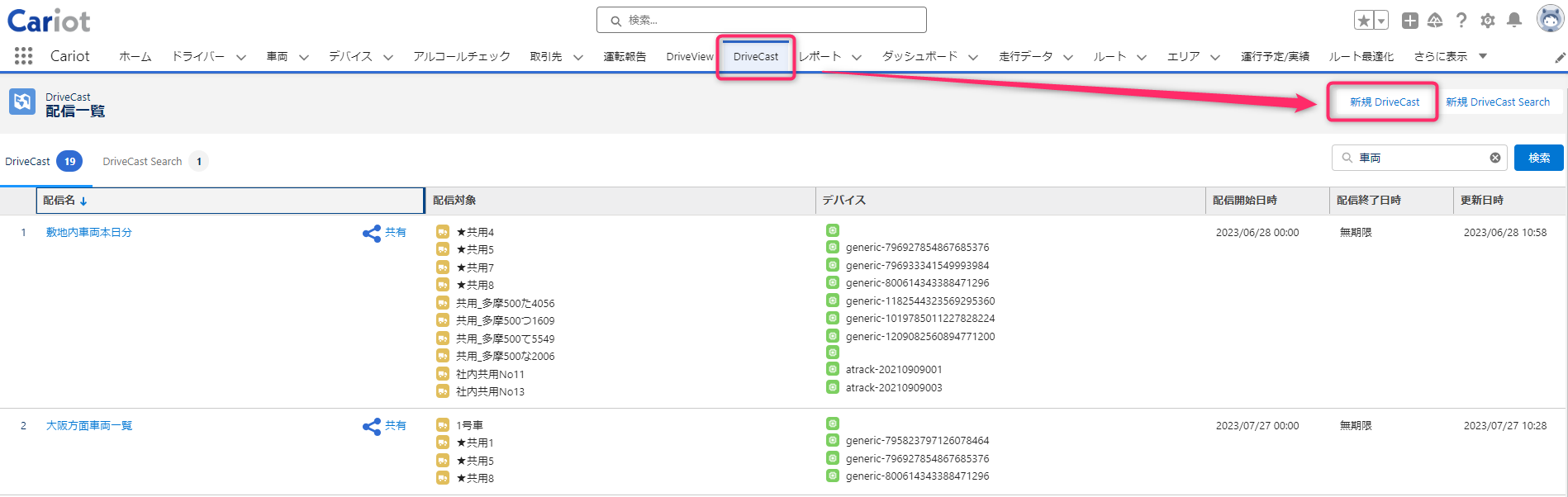This screenshot has width=1568, height=497.
Task: Click device icon next to generic-1182544323569295360
Action: point(833,301)
